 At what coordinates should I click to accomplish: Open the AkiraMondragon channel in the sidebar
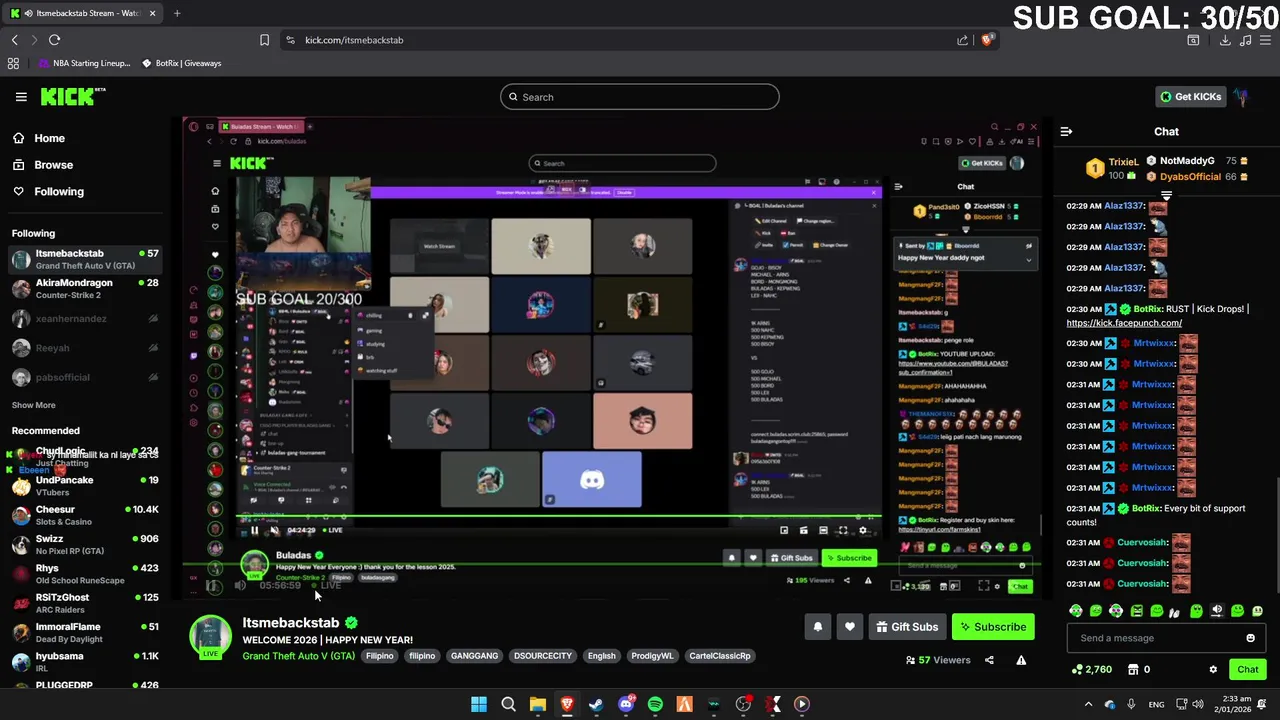pos(85,289)
